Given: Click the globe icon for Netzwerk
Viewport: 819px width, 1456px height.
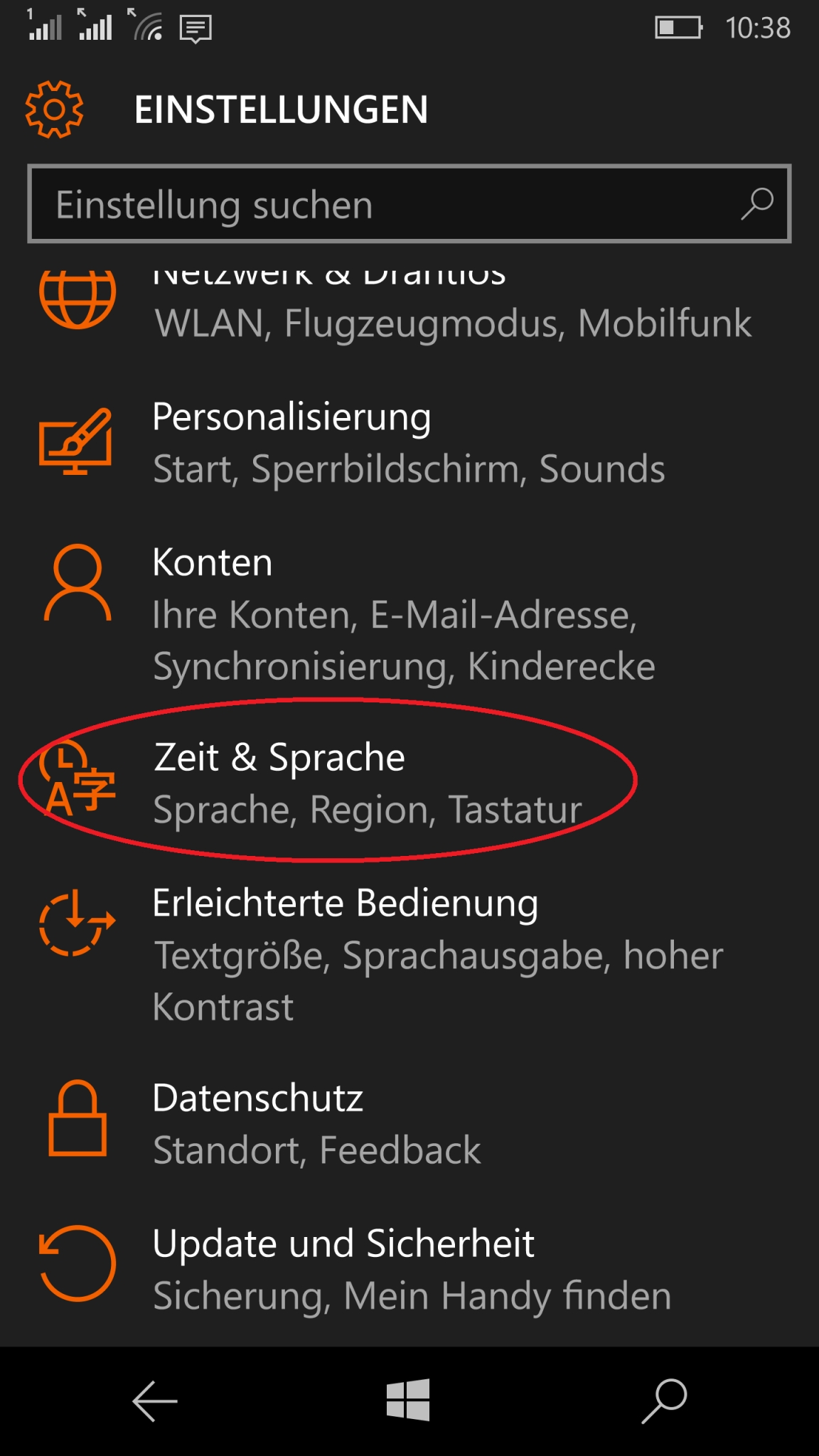Looking at the screenshot, I should pos(77,297).
